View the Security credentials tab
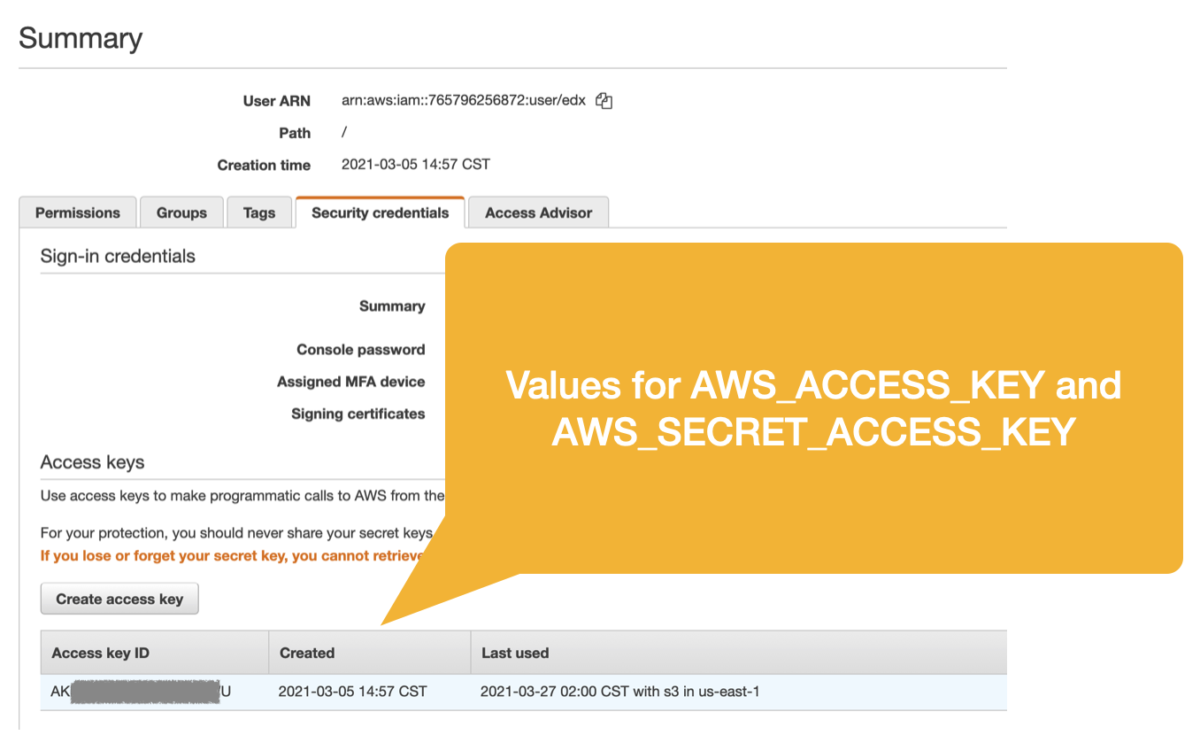 click(380, 212)
